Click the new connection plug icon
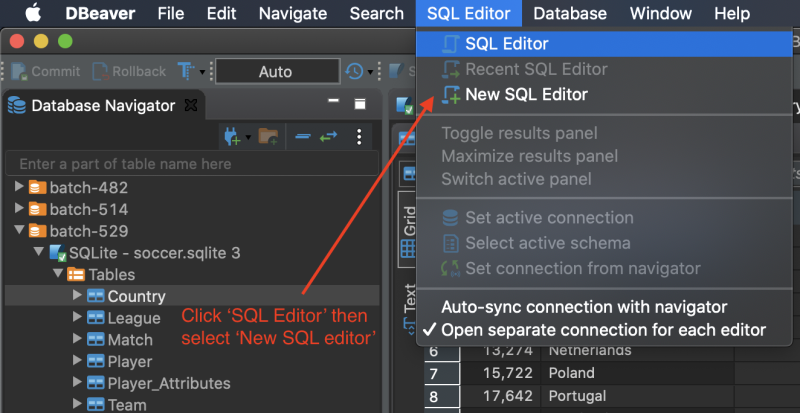 coord(234,136)
